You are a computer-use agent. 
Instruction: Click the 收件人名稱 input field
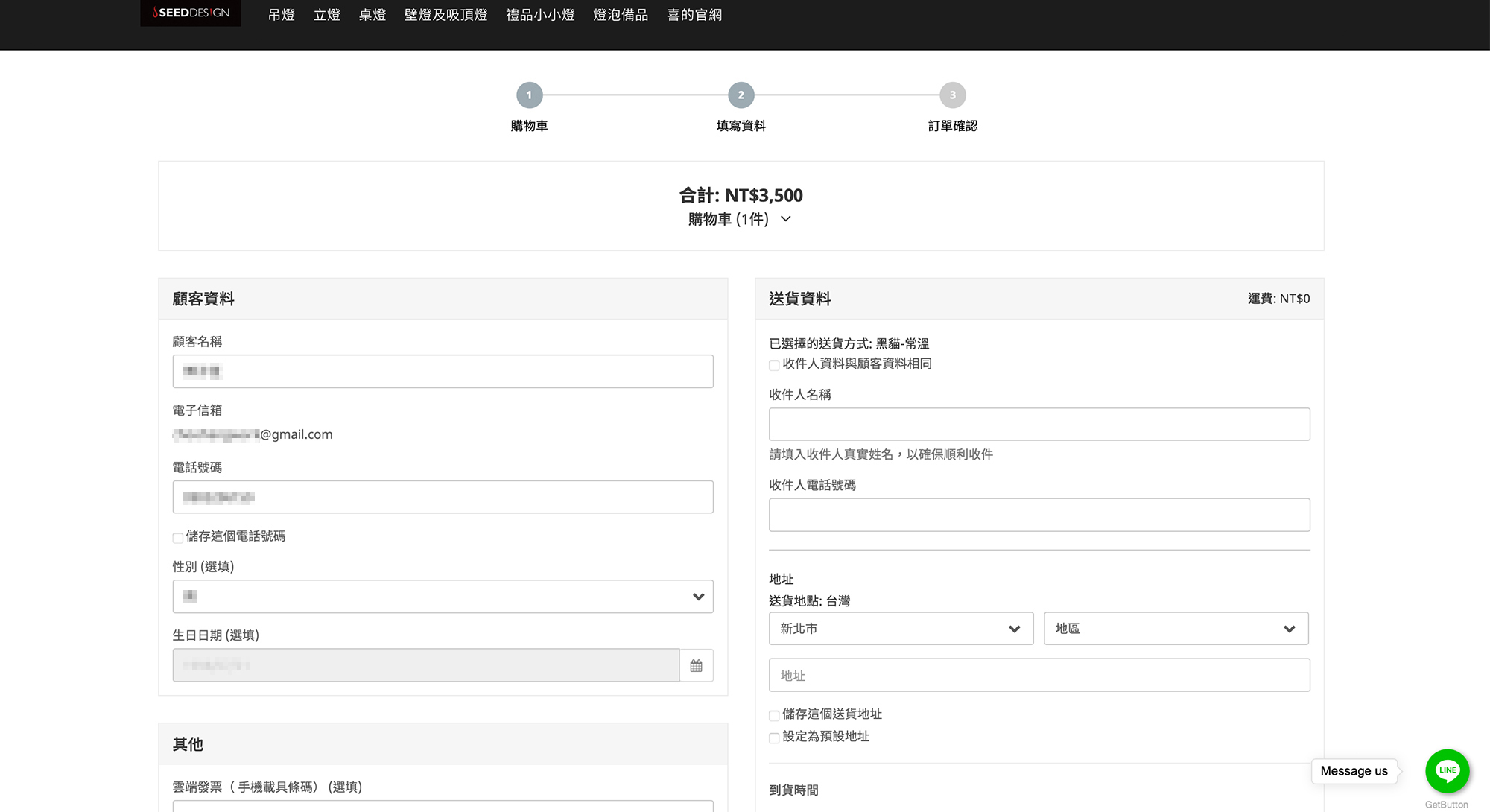click(x=1039, y=424)
